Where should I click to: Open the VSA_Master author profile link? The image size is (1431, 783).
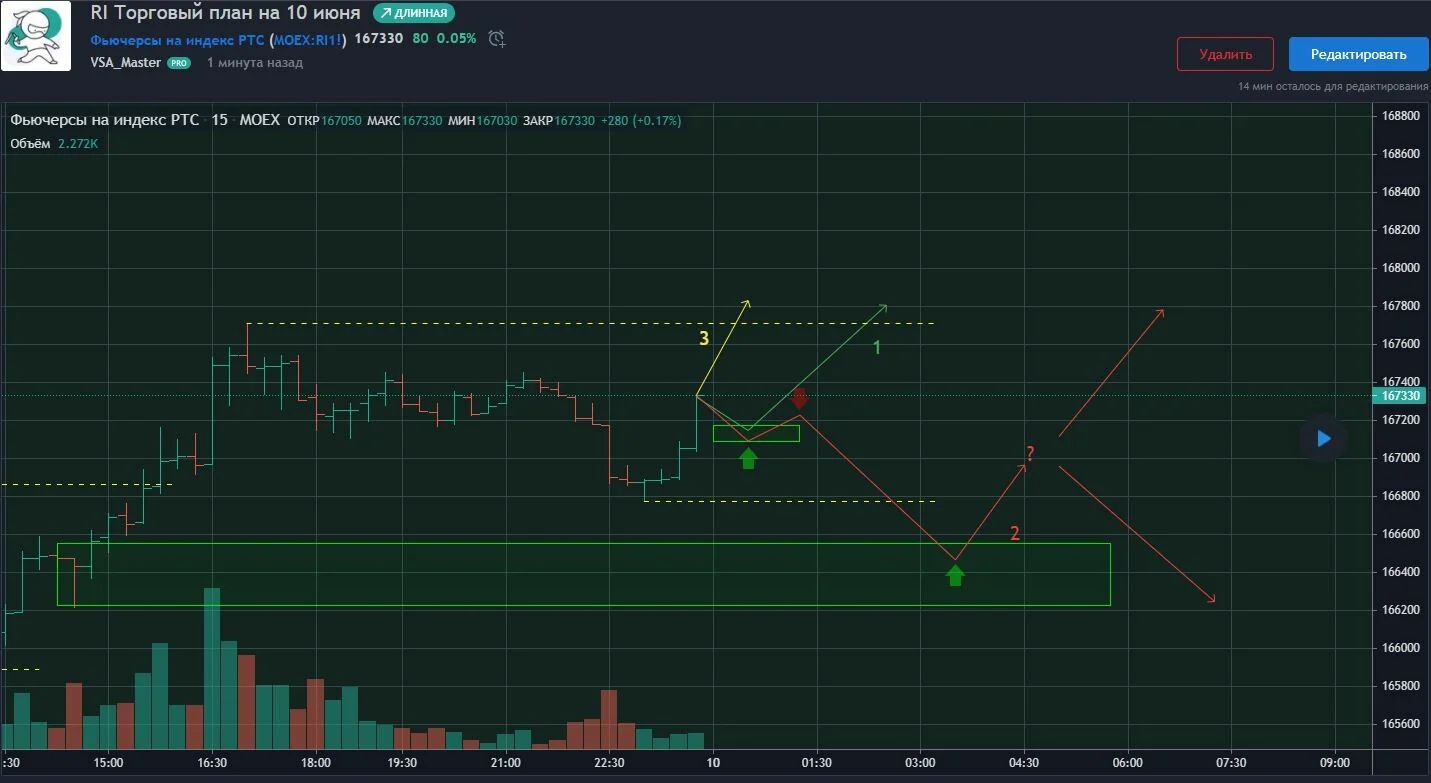125,63
